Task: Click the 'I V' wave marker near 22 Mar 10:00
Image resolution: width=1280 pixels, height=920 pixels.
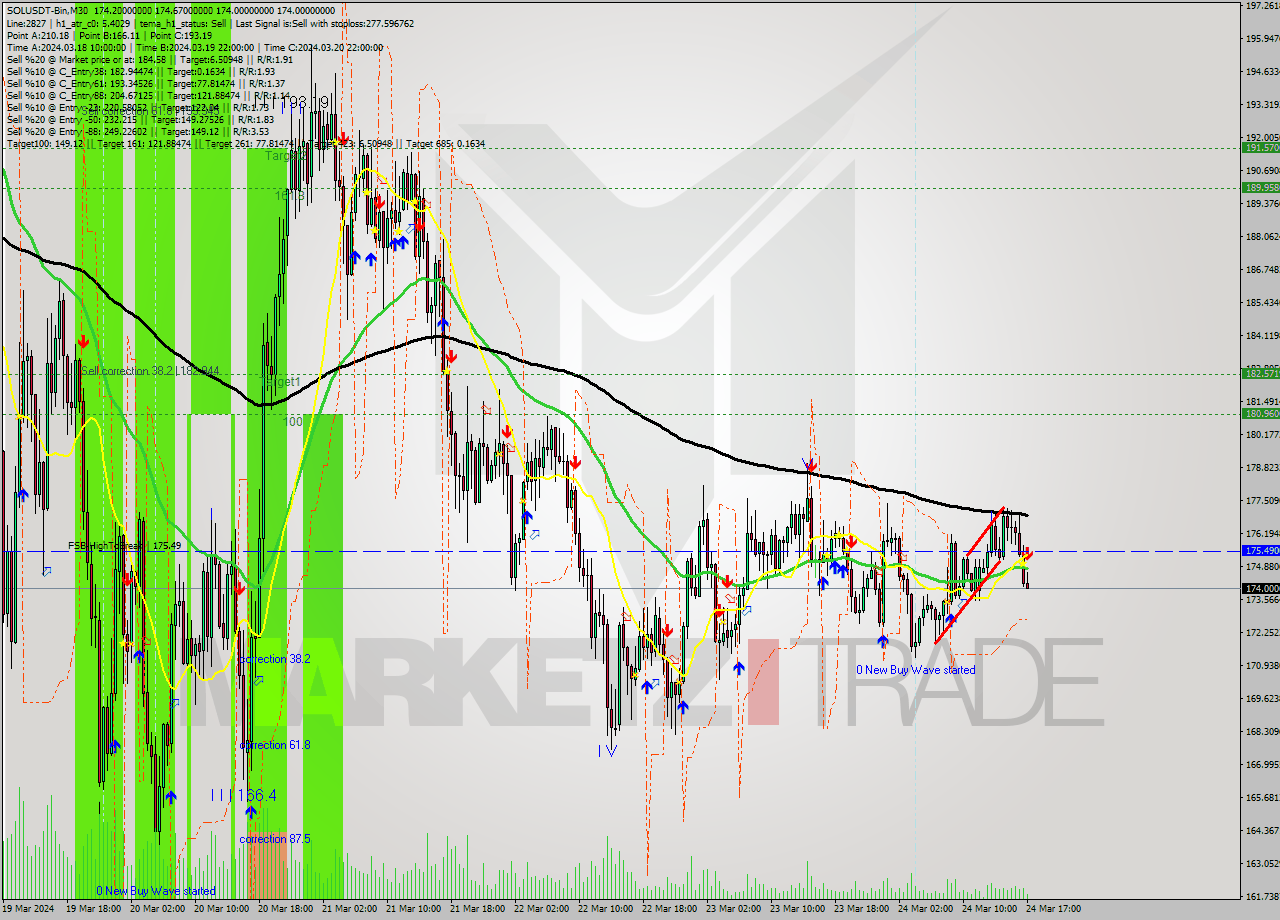Action: [608, 750]
